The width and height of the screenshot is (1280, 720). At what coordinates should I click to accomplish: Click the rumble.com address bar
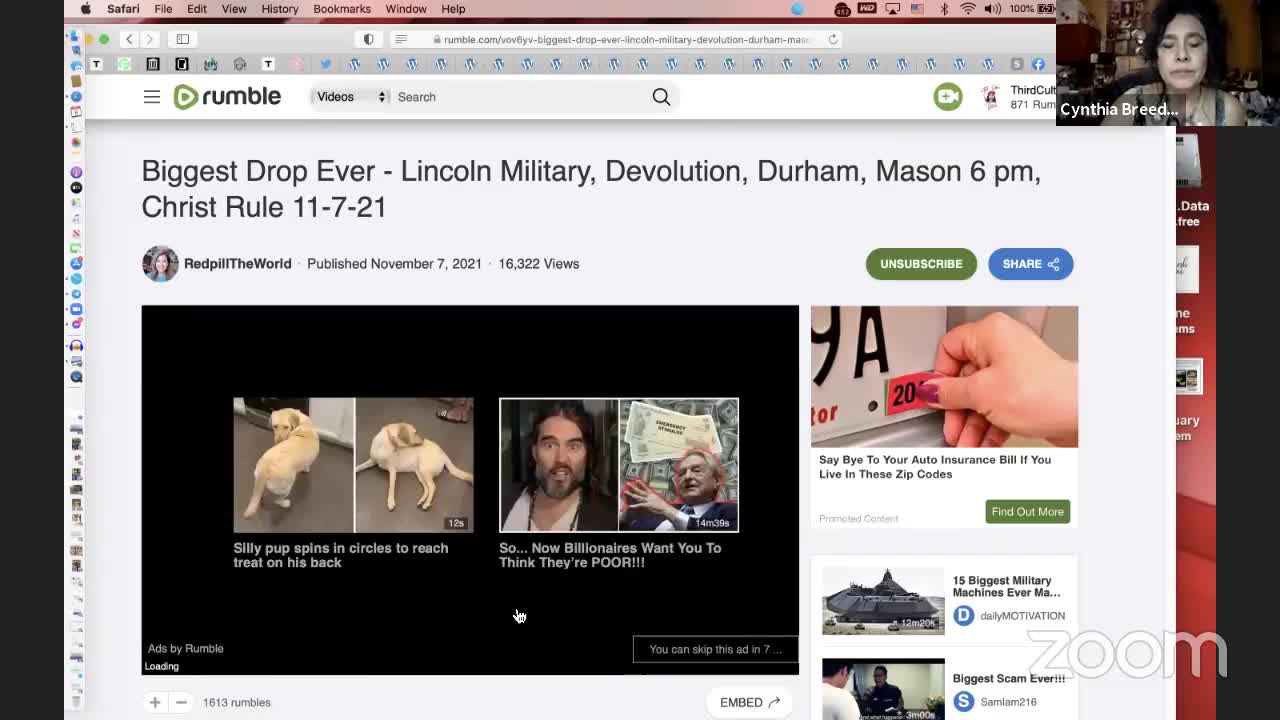click(620, 39)
